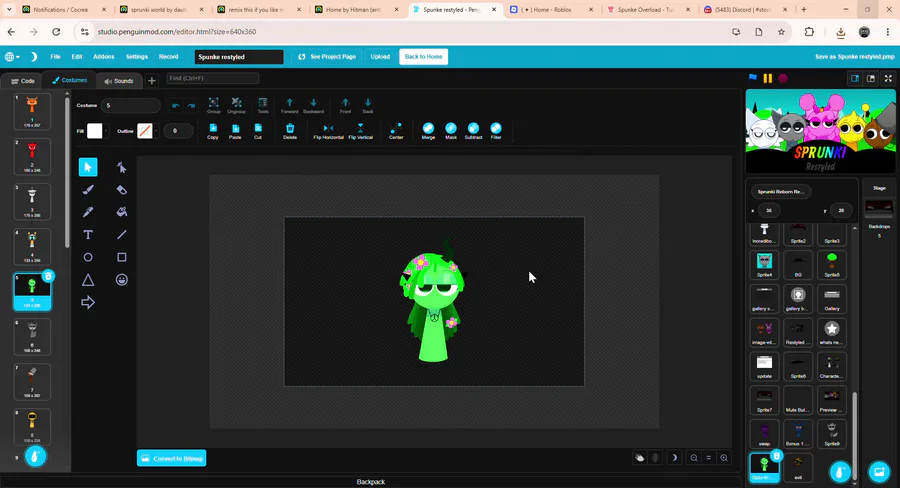Open the Edit menu

click(x=77, y=57)
